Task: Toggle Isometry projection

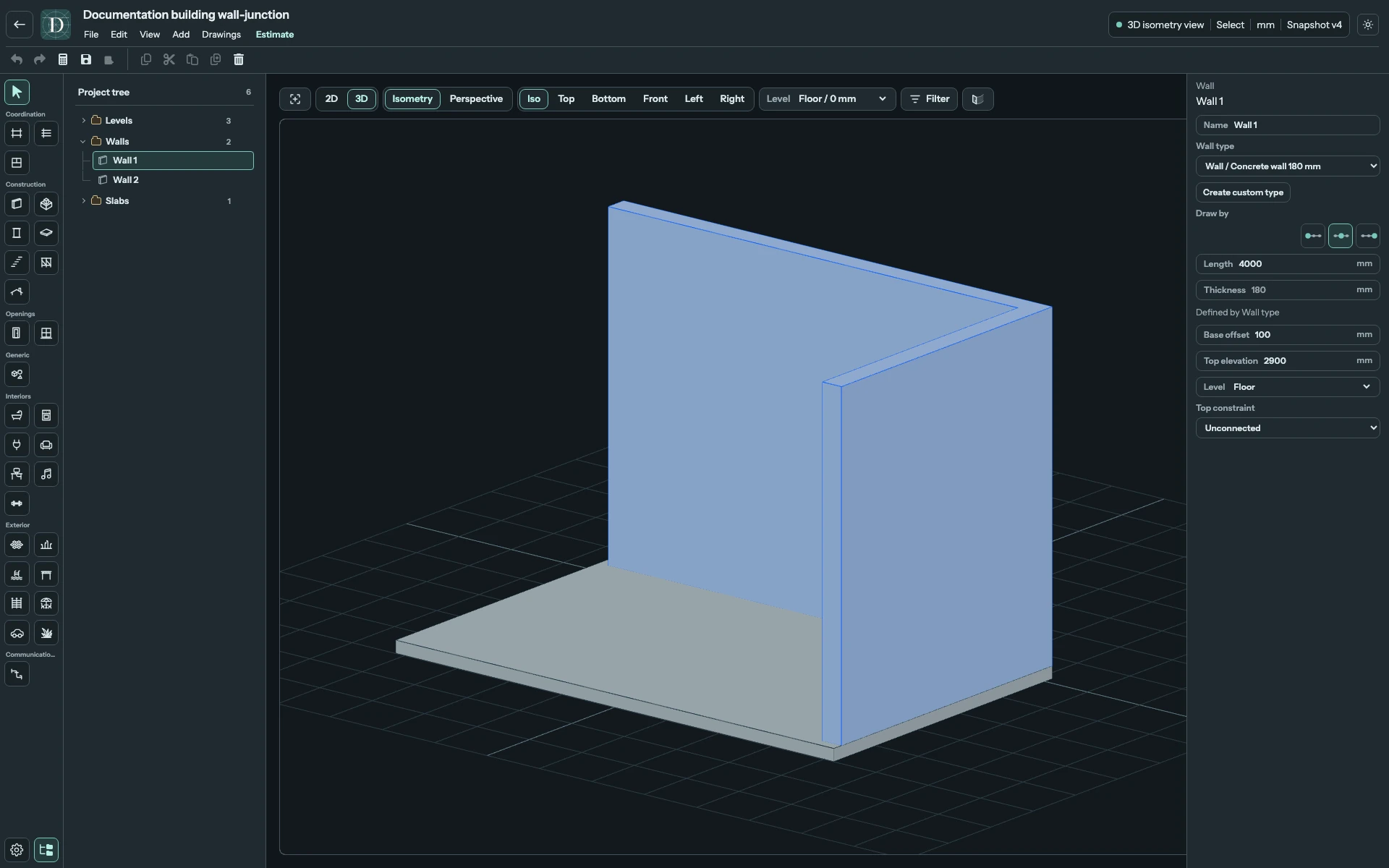Action: click(412, 99)
